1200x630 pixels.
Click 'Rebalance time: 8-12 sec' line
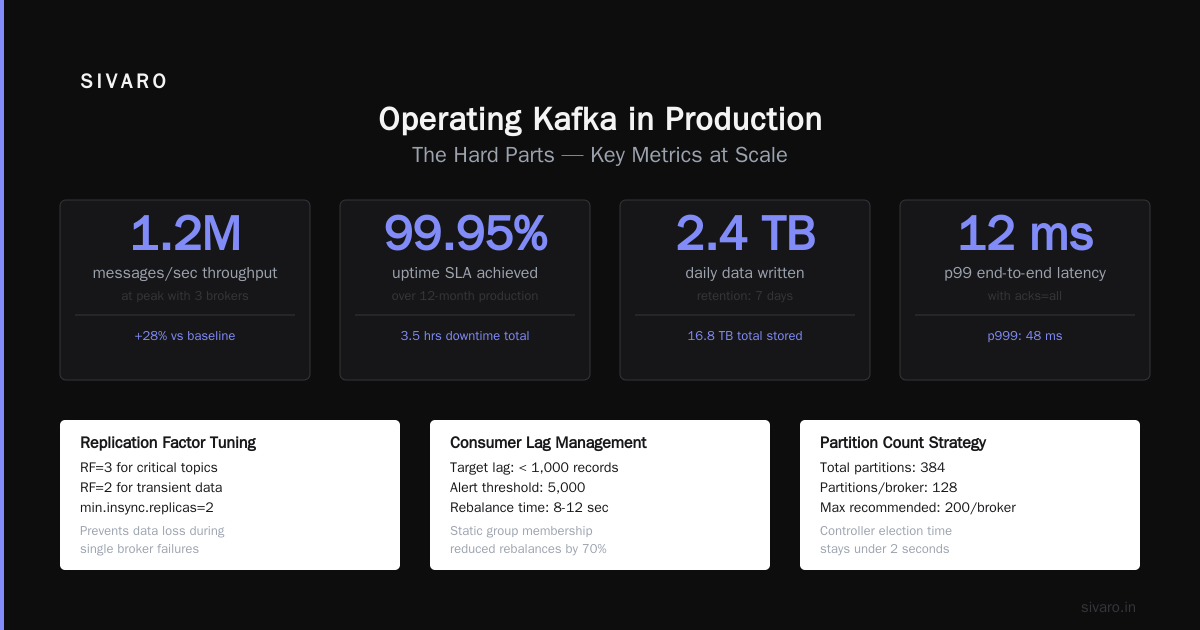pyautogui.click(x=529, y=508)
